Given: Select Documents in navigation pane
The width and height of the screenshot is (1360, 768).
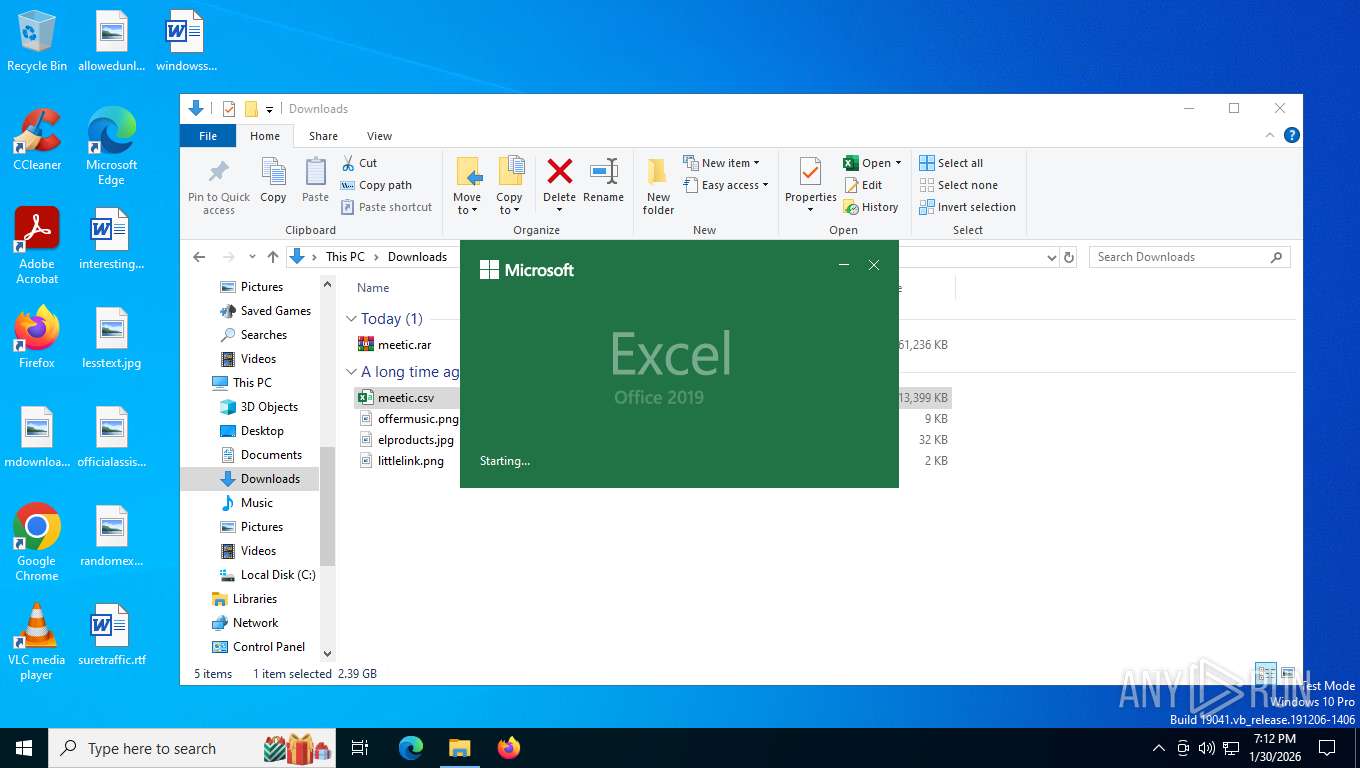Looking at the screenshot, I should point(271,455).
